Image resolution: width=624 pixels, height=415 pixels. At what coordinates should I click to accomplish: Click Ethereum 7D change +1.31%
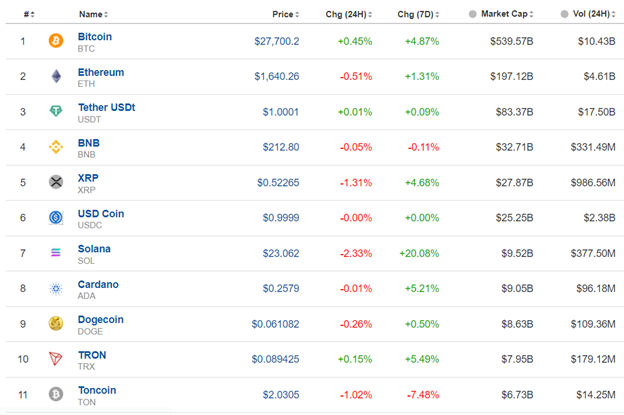(422, 76)
